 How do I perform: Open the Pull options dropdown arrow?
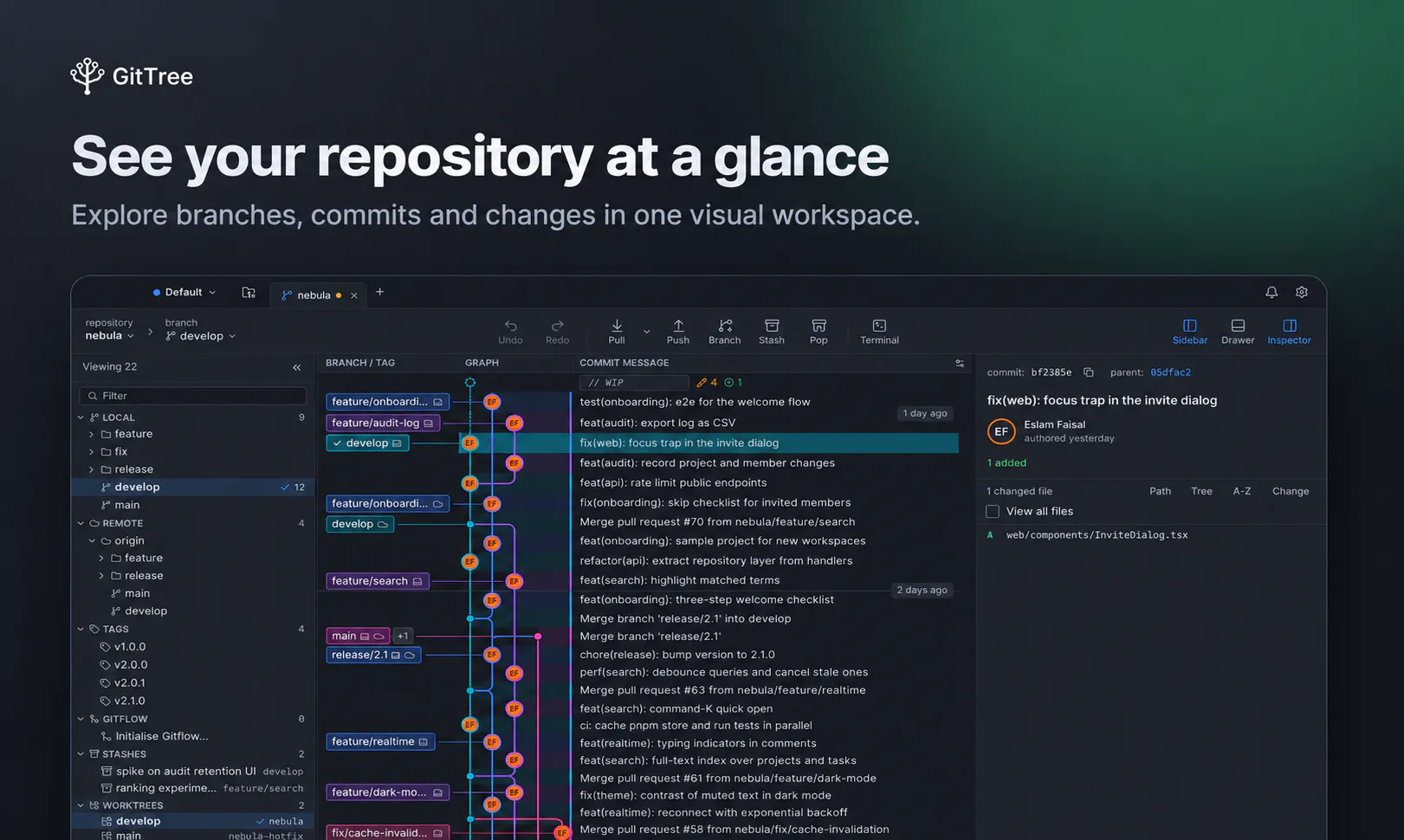coord(646,332)
